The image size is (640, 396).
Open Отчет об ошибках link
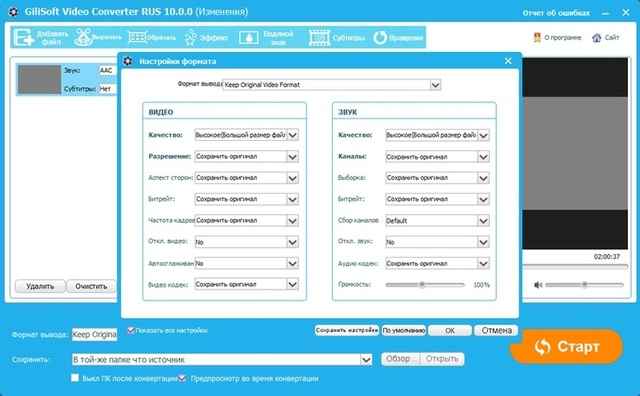coord(556,13)
